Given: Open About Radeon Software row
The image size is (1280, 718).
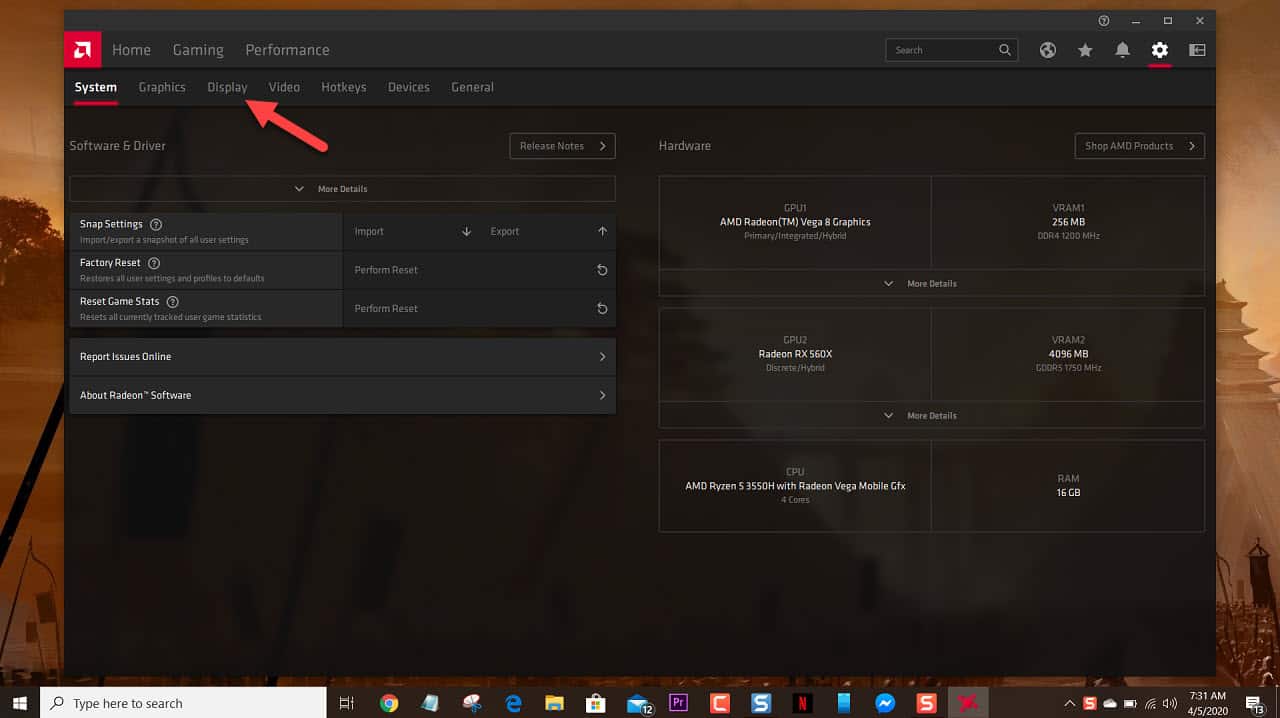Looking at the screenshot, I should pos(342,395).
